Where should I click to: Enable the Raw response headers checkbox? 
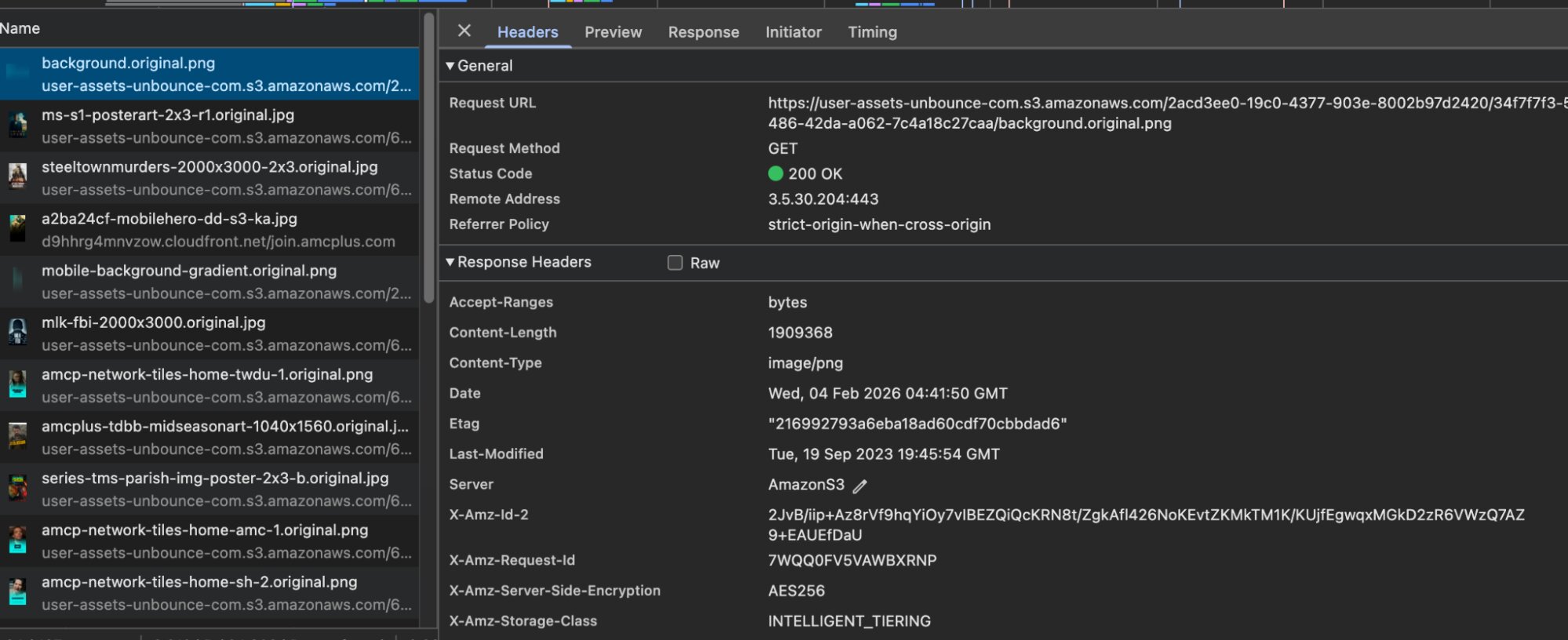675,263
